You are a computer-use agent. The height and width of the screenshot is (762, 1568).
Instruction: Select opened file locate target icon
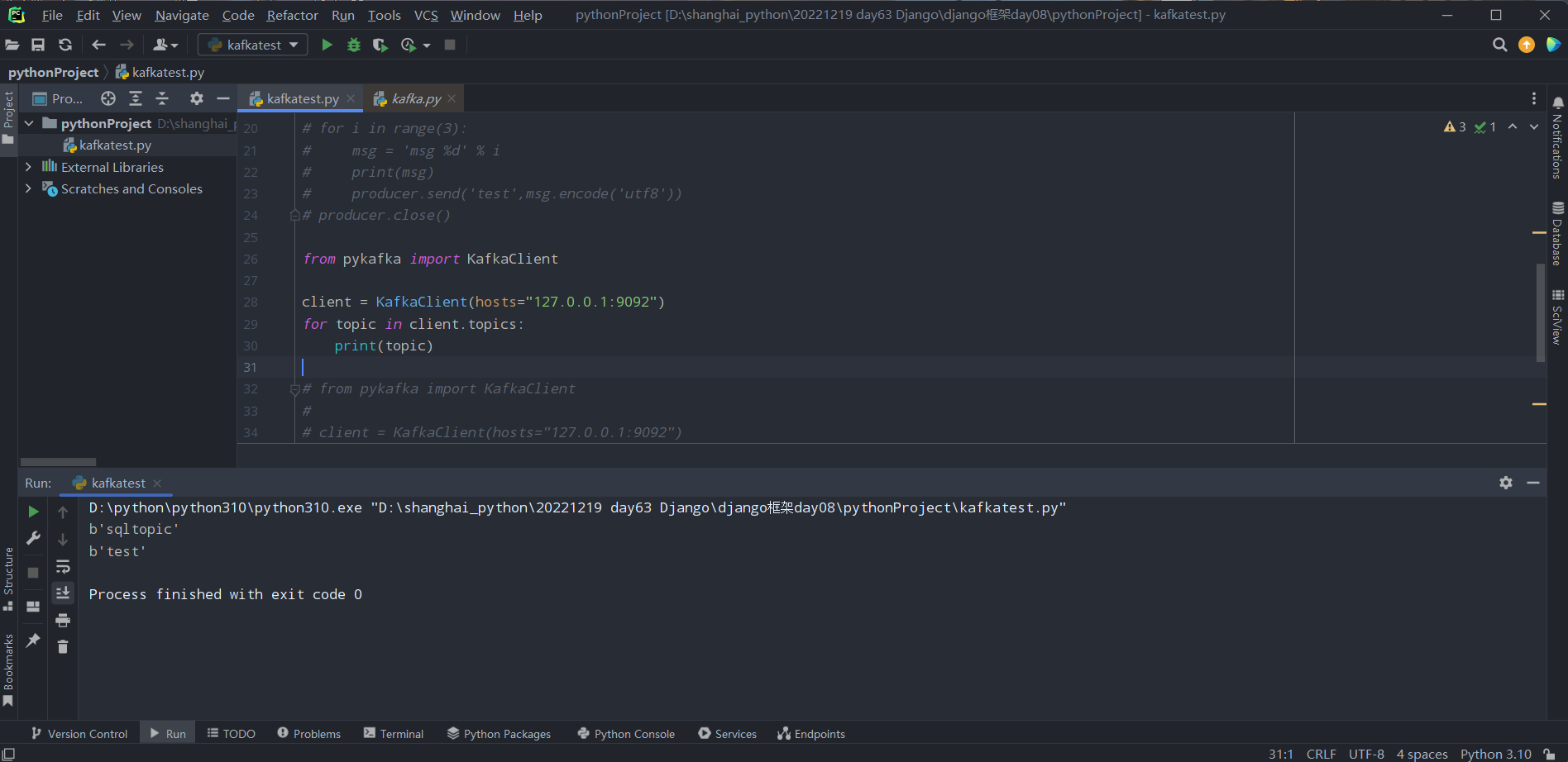[x=108, y=98]
